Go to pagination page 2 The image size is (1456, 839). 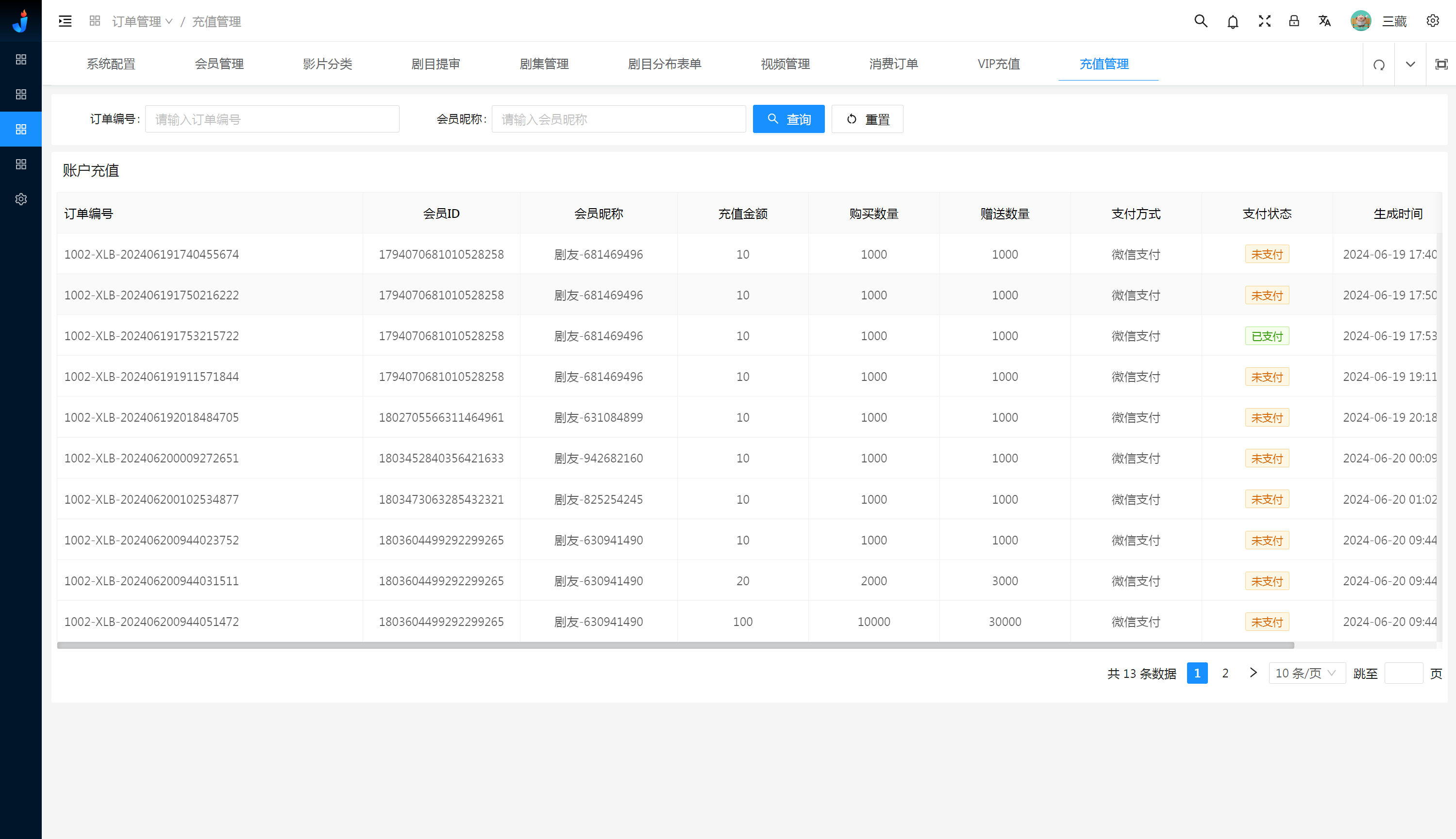click(x=1225, y=673)
